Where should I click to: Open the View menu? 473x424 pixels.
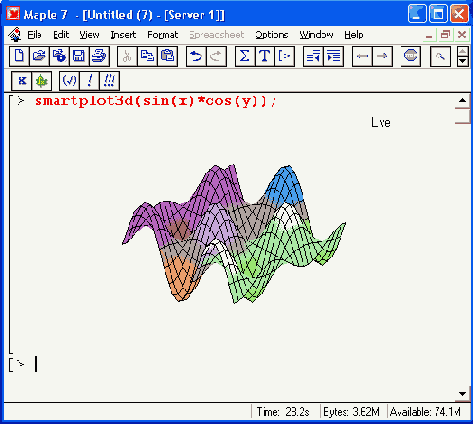89,35
